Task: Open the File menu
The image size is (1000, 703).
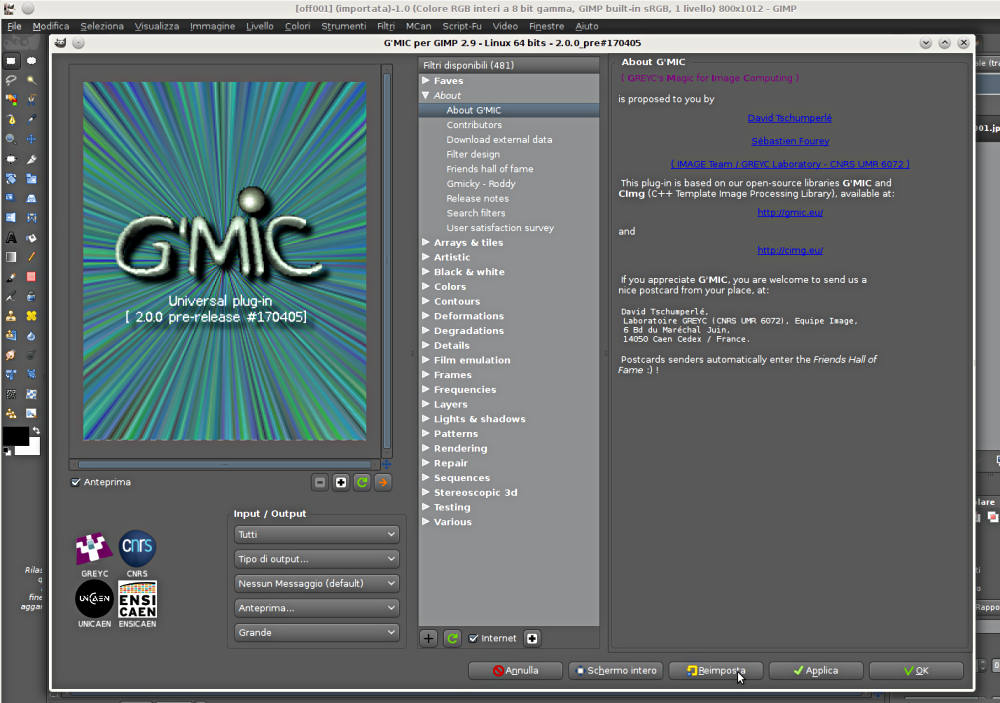Action: 14,26
